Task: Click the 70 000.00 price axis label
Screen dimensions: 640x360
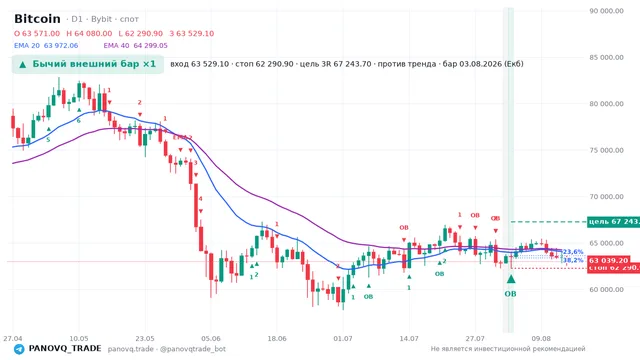Action: [x=607, y=197]
